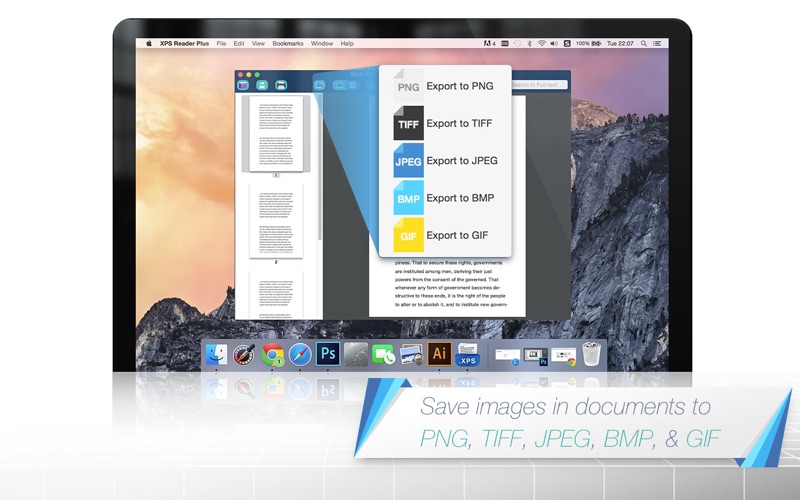Open the Trash in the Dock
Viewport: 800px width, 500px height.
coord(592,354)
